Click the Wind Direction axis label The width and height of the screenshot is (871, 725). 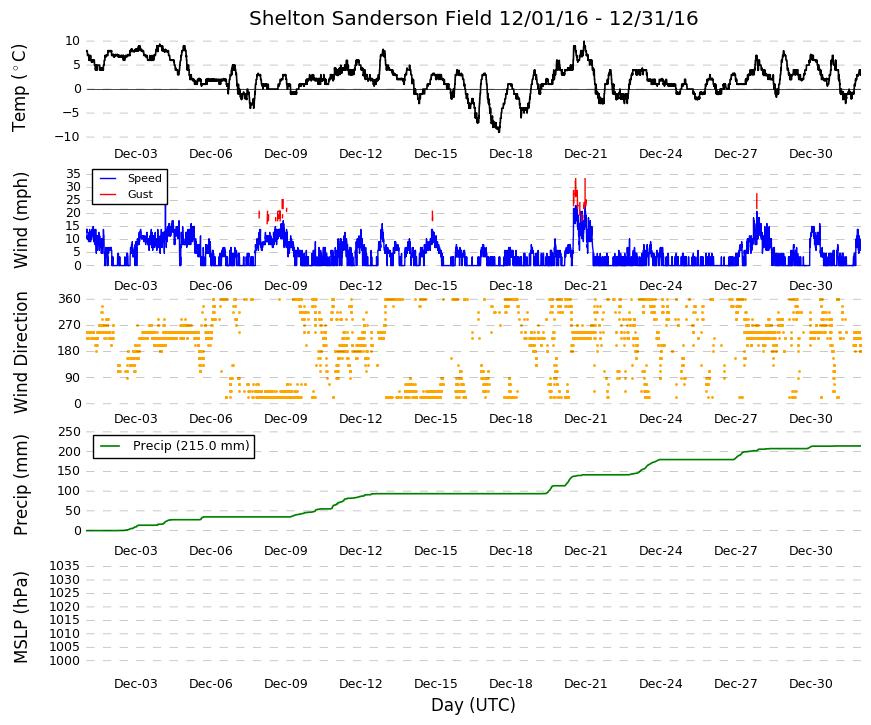(20, 352)
